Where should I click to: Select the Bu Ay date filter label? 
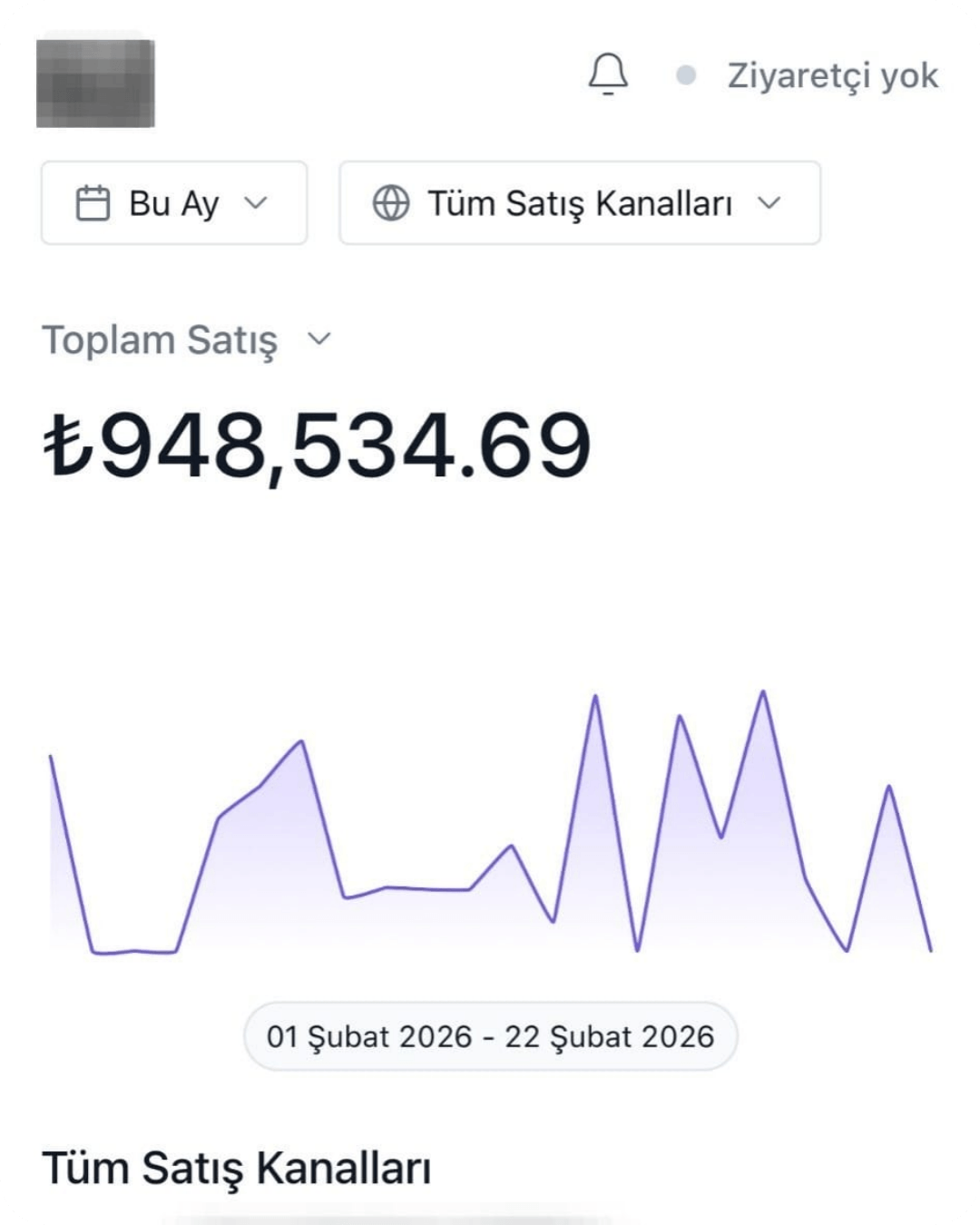(x=173, y=203)
